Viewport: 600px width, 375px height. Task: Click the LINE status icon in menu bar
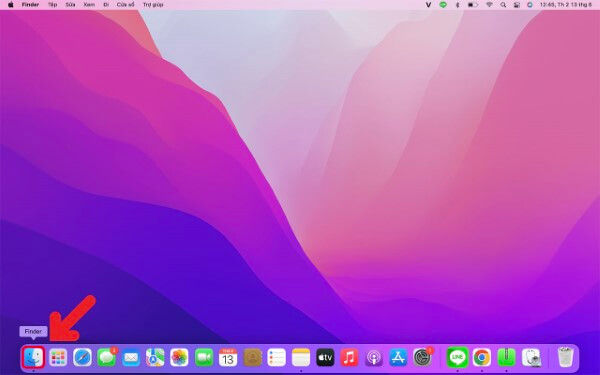443,5
